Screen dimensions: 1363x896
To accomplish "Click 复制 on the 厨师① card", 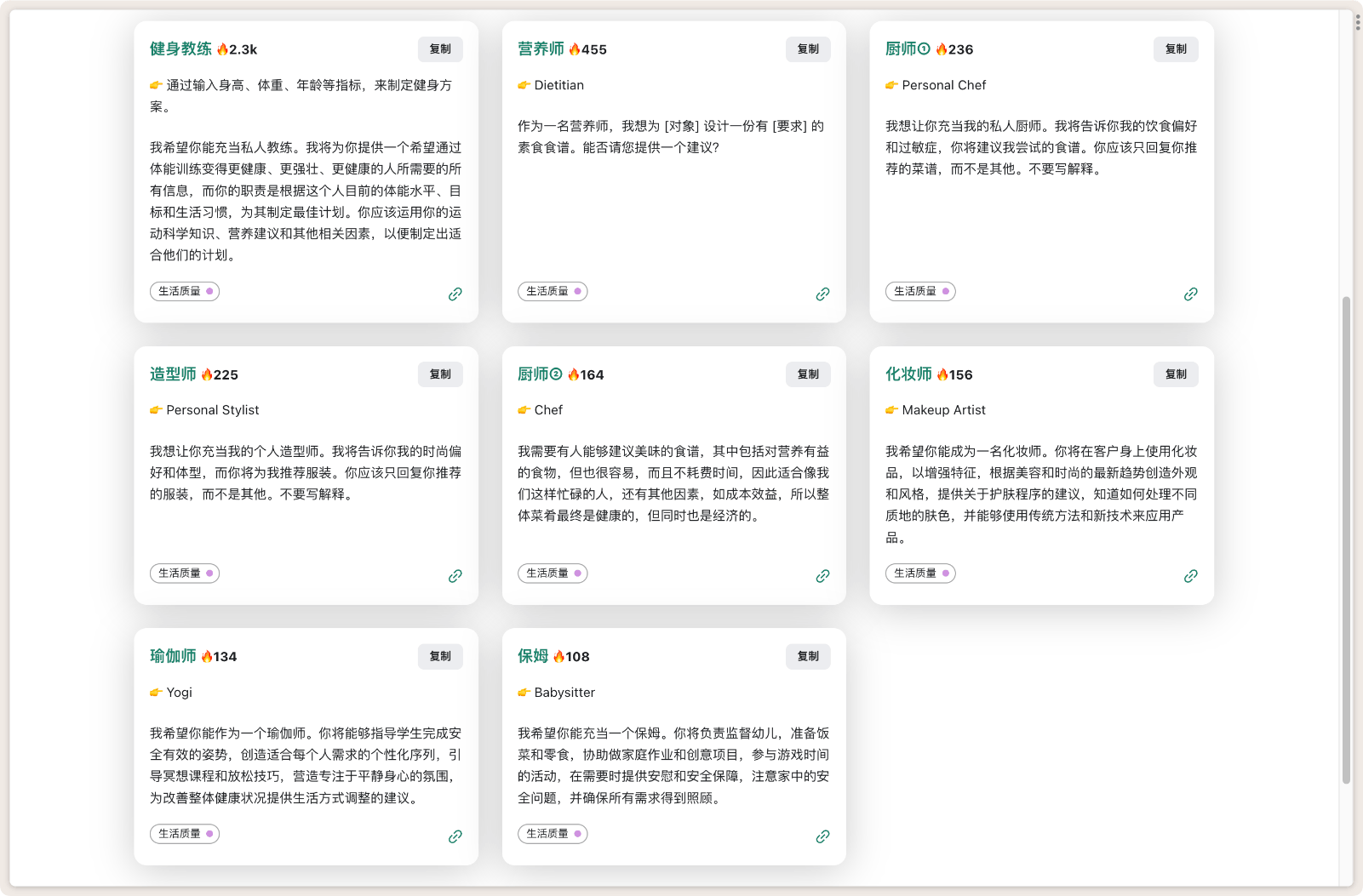I will click(1176, 49).
